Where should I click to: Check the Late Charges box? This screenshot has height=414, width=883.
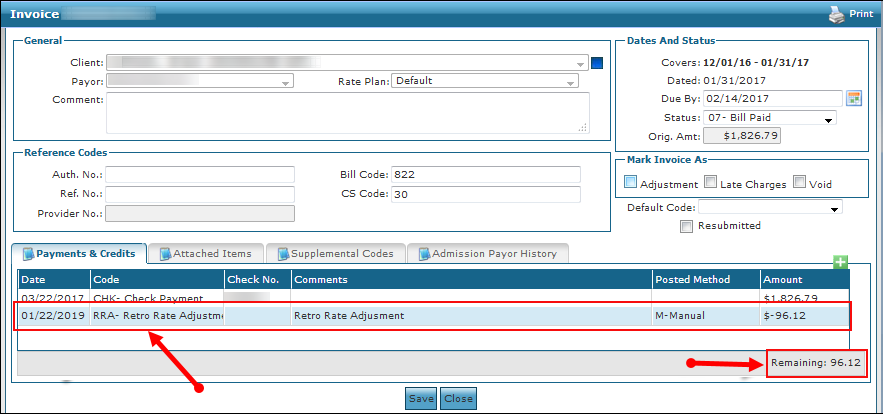(x=711, y=182)
